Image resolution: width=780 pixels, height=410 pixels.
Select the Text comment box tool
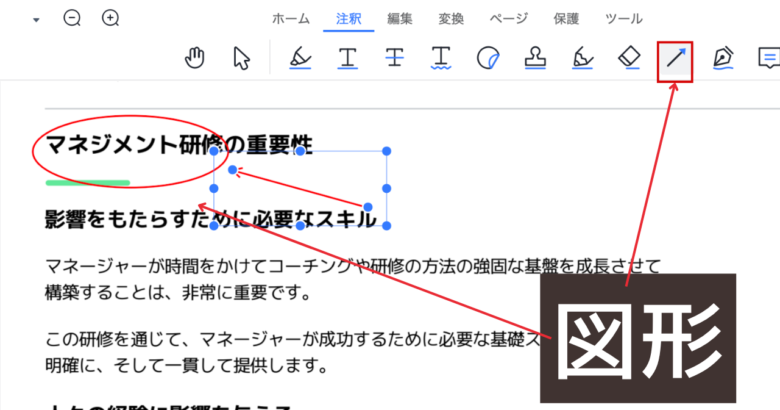(x=766, y=59)
